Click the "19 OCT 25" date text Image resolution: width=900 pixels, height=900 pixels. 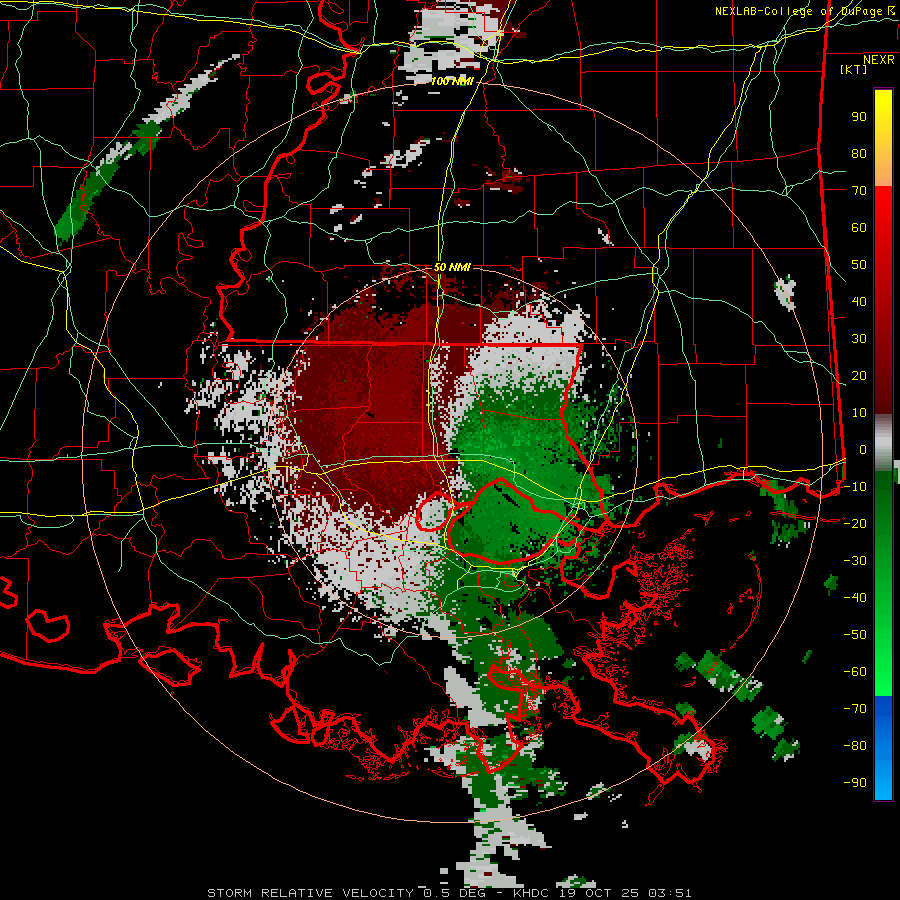[x=599, y=893]
